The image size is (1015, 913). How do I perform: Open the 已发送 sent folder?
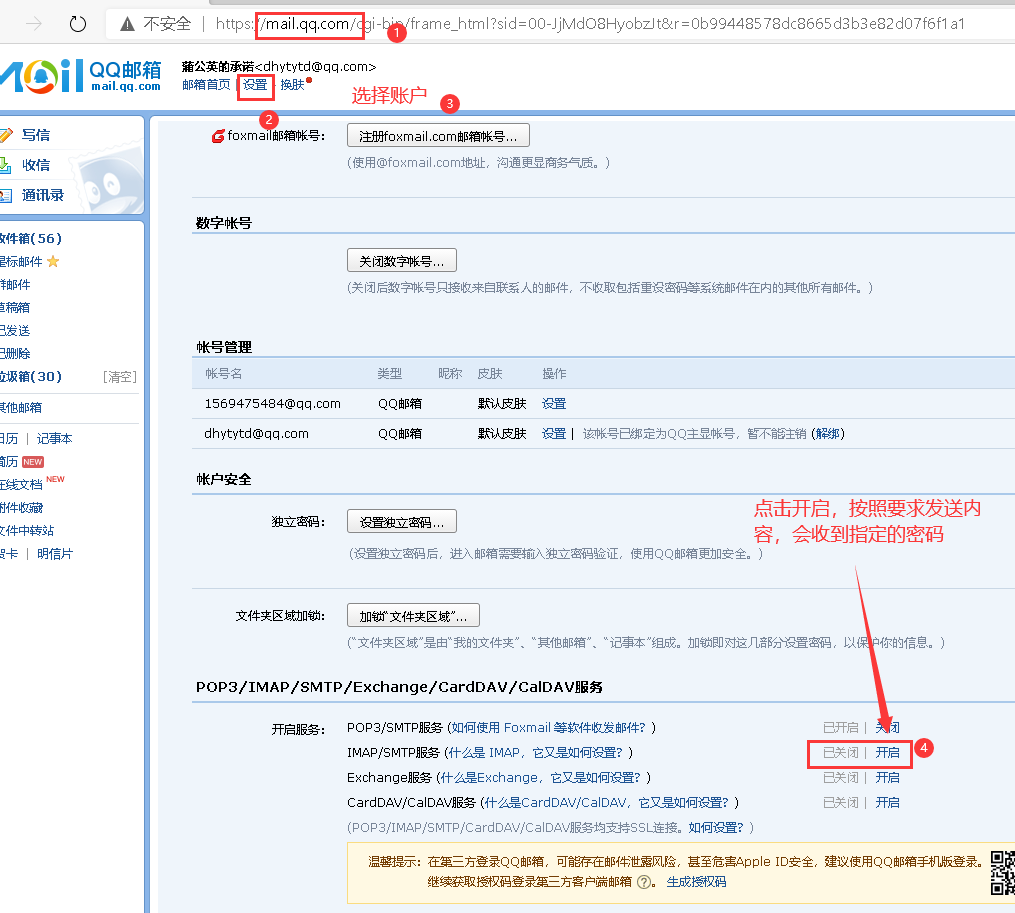coord(15,331)
